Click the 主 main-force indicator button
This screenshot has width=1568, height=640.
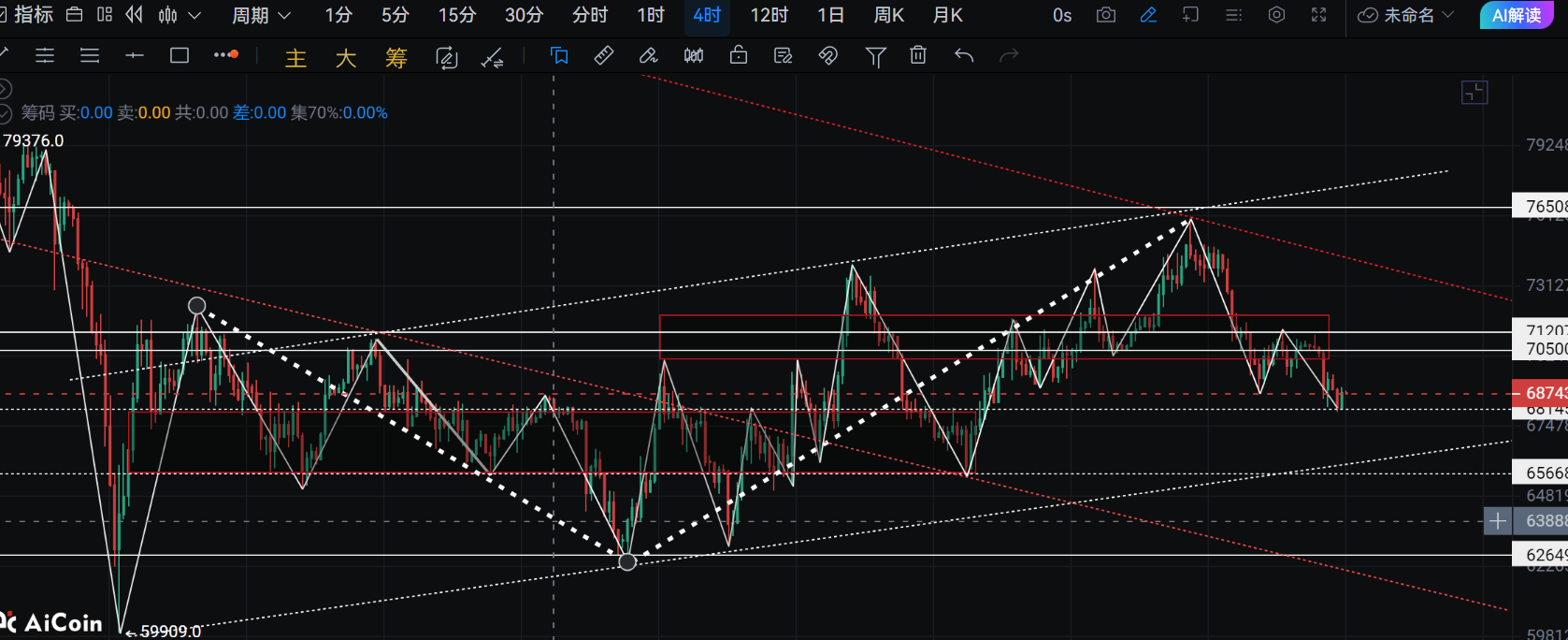295,58
